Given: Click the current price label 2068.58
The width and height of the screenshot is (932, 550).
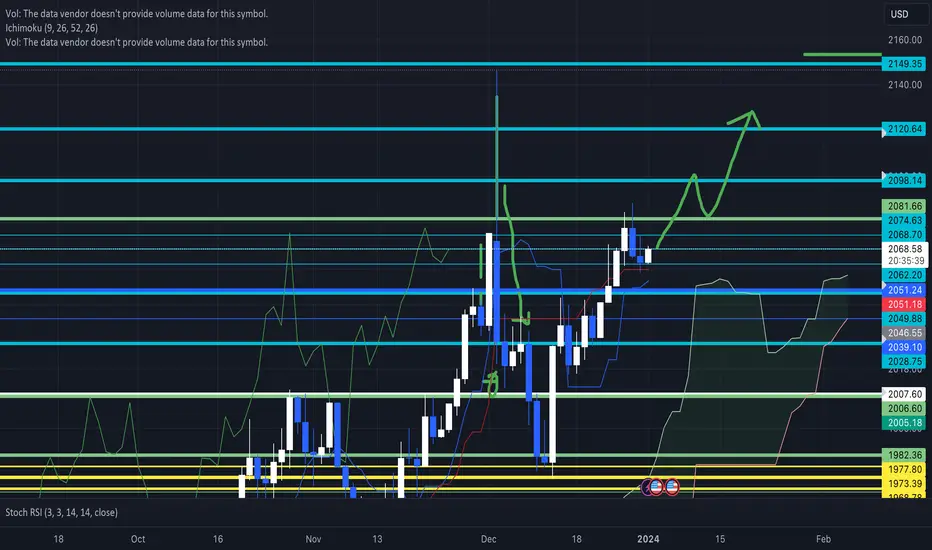Looking at the screenshot, I should click(x=905, y=249).
